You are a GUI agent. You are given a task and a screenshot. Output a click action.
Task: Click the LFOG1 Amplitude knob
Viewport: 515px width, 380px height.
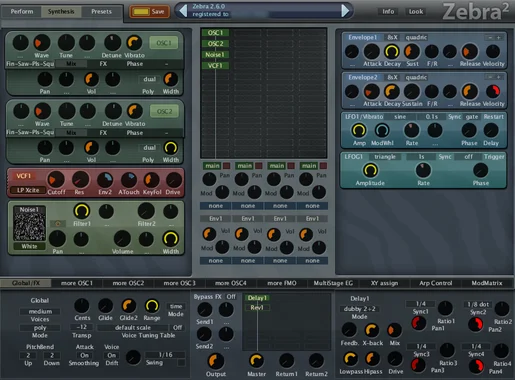[x=370, y=170]
